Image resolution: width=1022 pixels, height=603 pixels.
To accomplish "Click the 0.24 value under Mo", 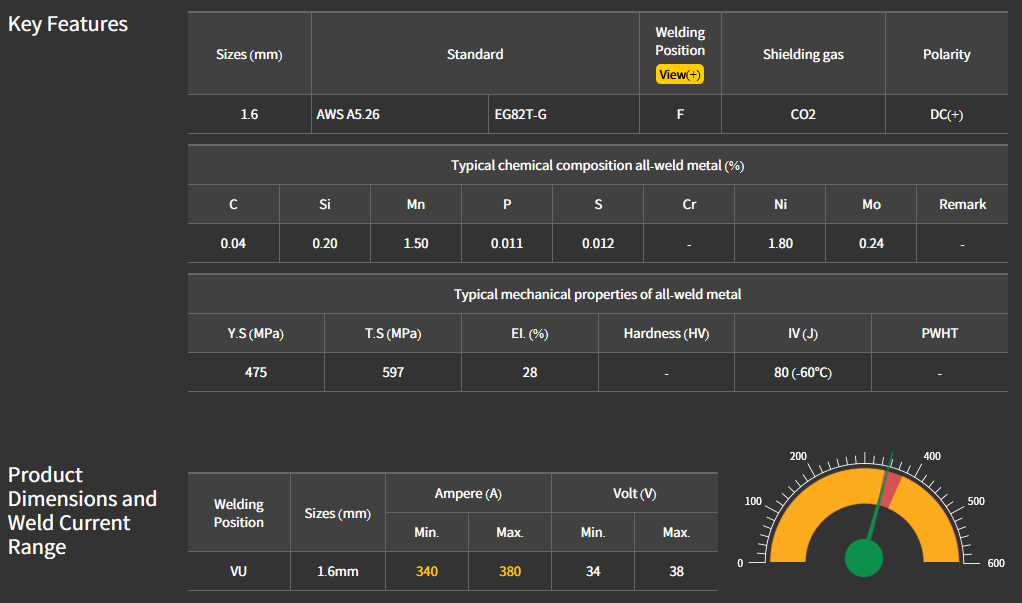I will tap(871, 244).
